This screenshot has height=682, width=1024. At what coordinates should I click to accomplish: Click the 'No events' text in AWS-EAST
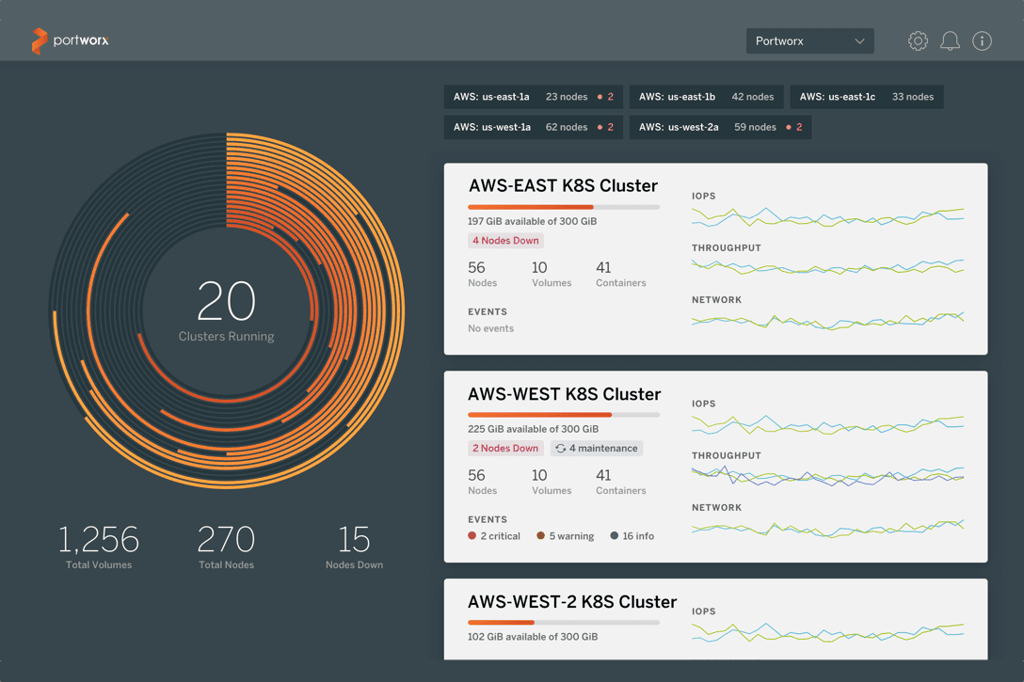(x=490, y=329)
